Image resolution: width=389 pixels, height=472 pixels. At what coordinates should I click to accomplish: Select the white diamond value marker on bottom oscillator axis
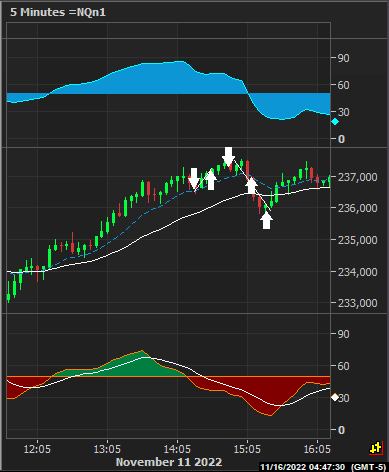(x=335, y=397)
